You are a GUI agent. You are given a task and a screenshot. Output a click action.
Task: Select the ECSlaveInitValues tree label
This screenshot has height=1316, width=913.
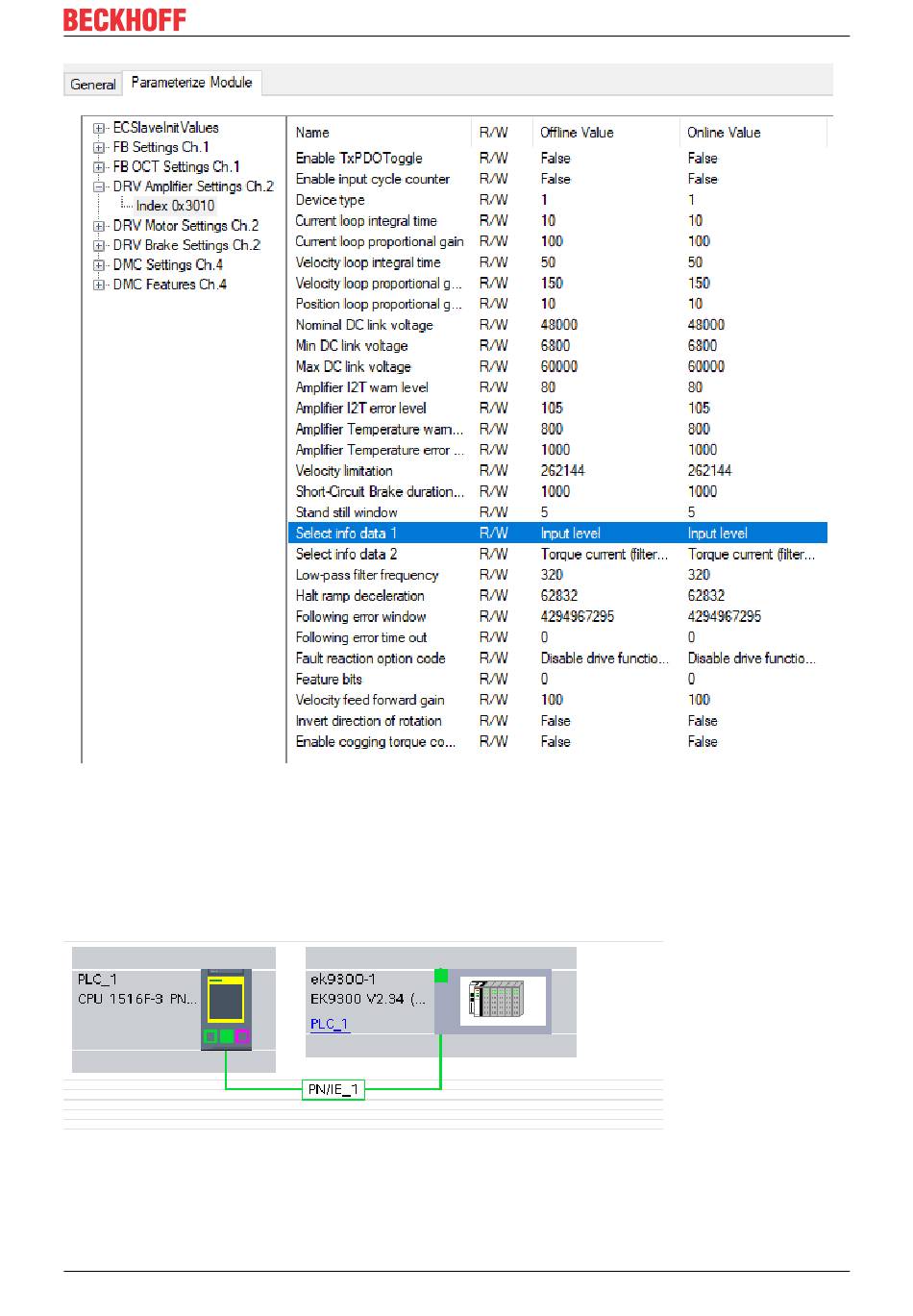pyautogui.click(x=165, y=128)
